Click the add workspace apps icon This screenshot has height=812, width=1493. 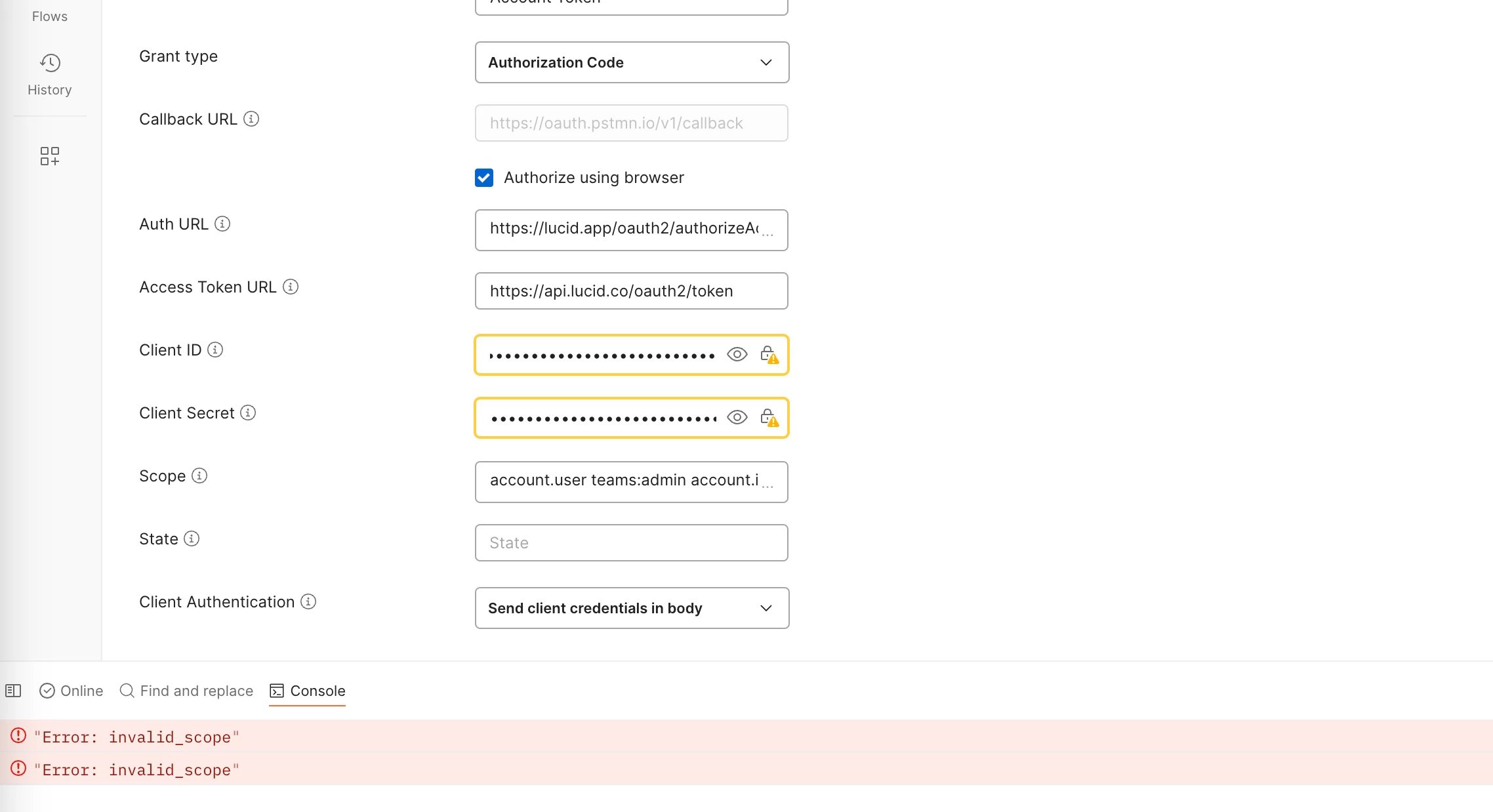point(50,156)
